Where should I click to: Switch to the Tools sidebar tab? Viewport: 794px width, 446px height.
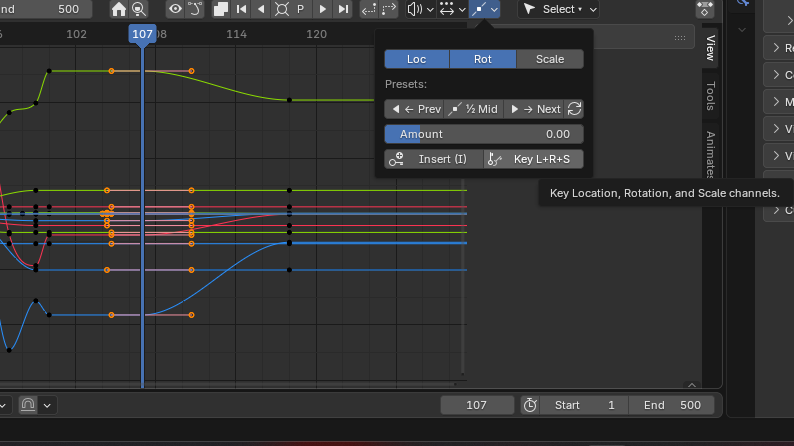711,98
